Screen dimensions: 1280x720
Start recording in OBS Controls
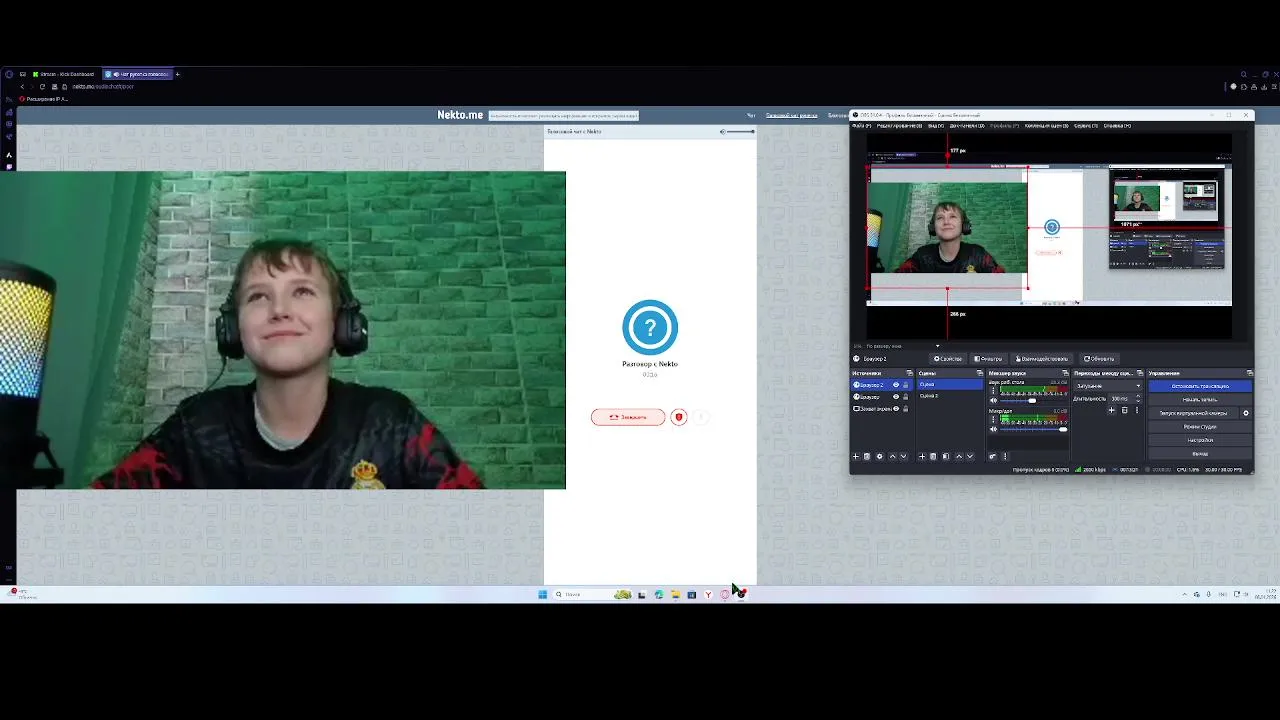tap(1200, 399)
